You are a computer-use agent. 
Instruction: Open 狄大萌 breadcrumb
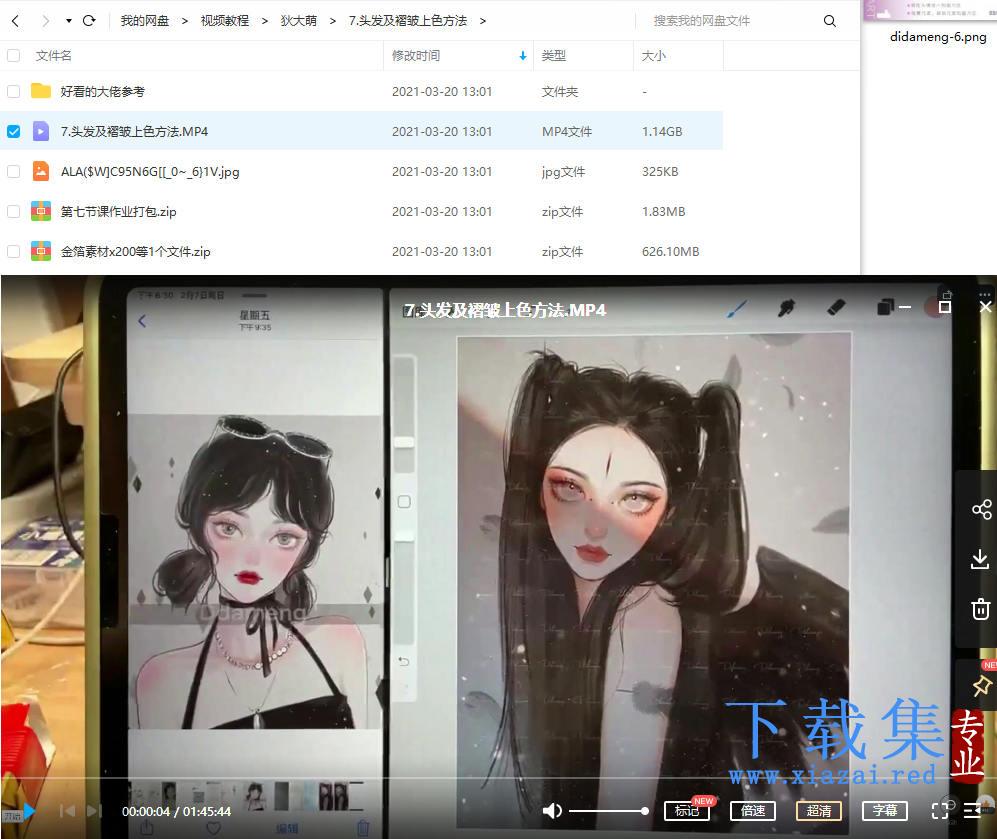point(299,21)
